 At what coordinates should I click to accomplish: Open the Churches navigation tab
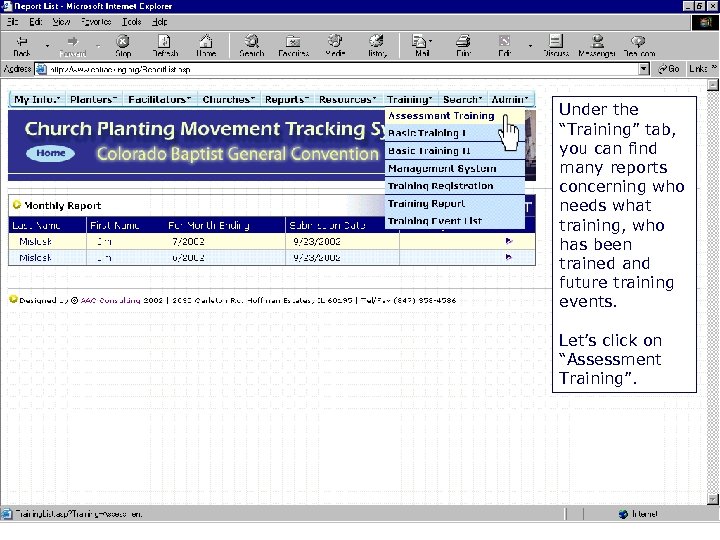coord(229,99)
